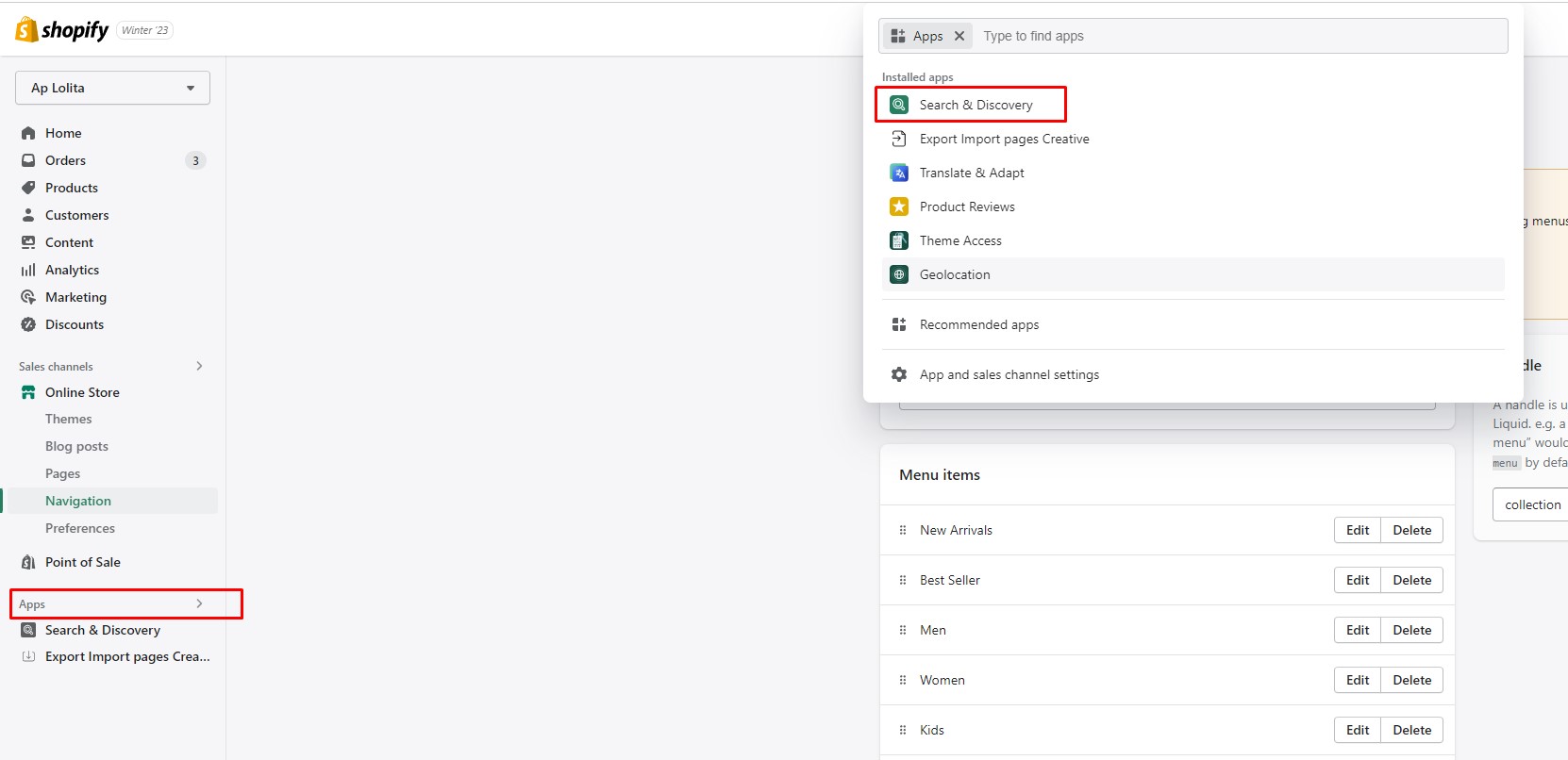This screenshot has height=760, width=1568.
Task: Click the Shopify logo
Action: 62,30
